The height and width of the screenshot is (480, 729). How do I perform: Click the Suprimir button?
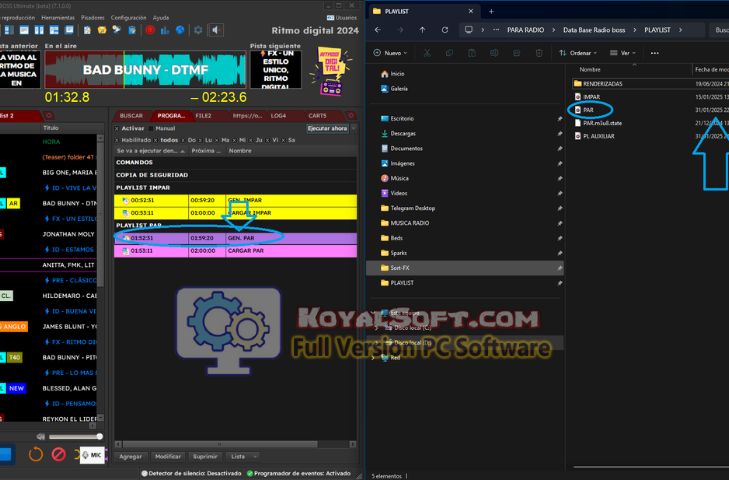(x=205, y=457)
